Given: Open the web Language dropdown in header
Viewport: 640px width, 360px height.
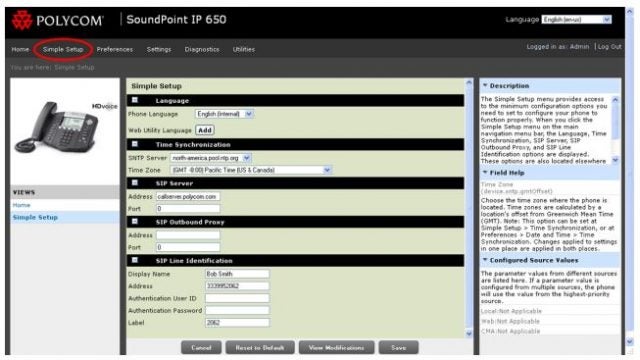Looking at the screenshot, I should tap(576, 20).
